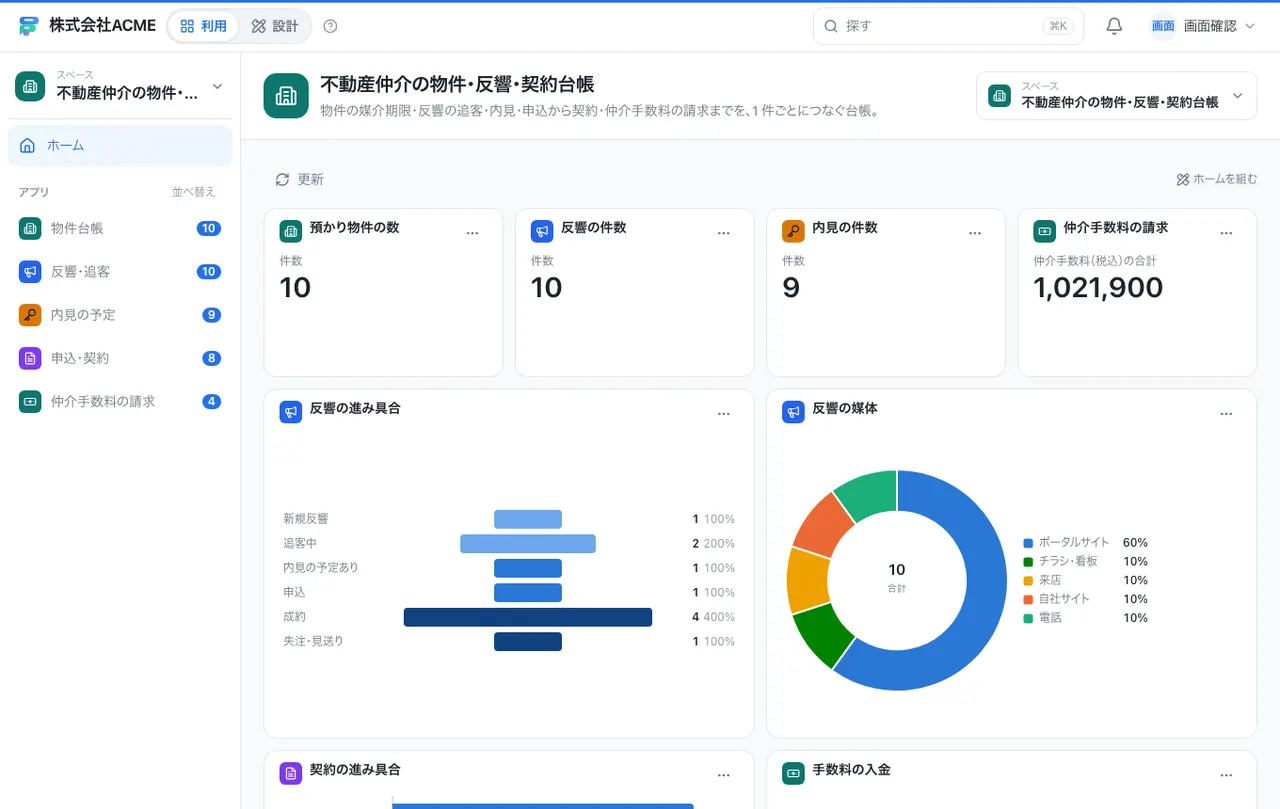Open the 画面確認 user menu dropdown
This screenshot has width=1280, height=809.
[1203, 26]
